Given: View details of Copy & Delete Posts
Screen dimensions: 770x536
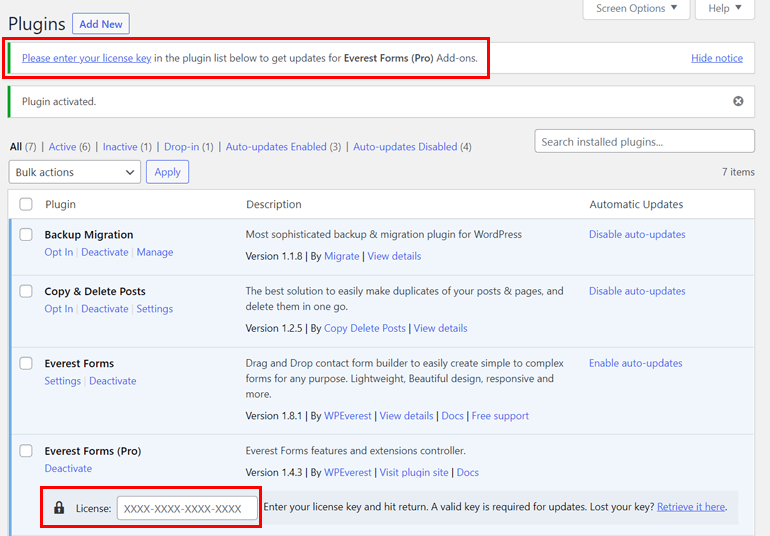Looking at the screenshot, I should [x=440, y=328].
